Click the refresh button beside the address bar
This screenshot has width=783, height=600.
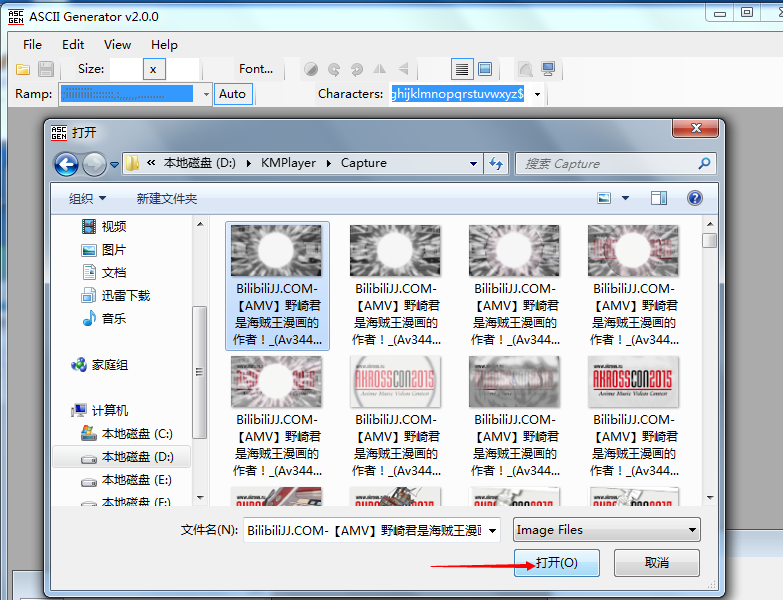[x=496, y=163]
